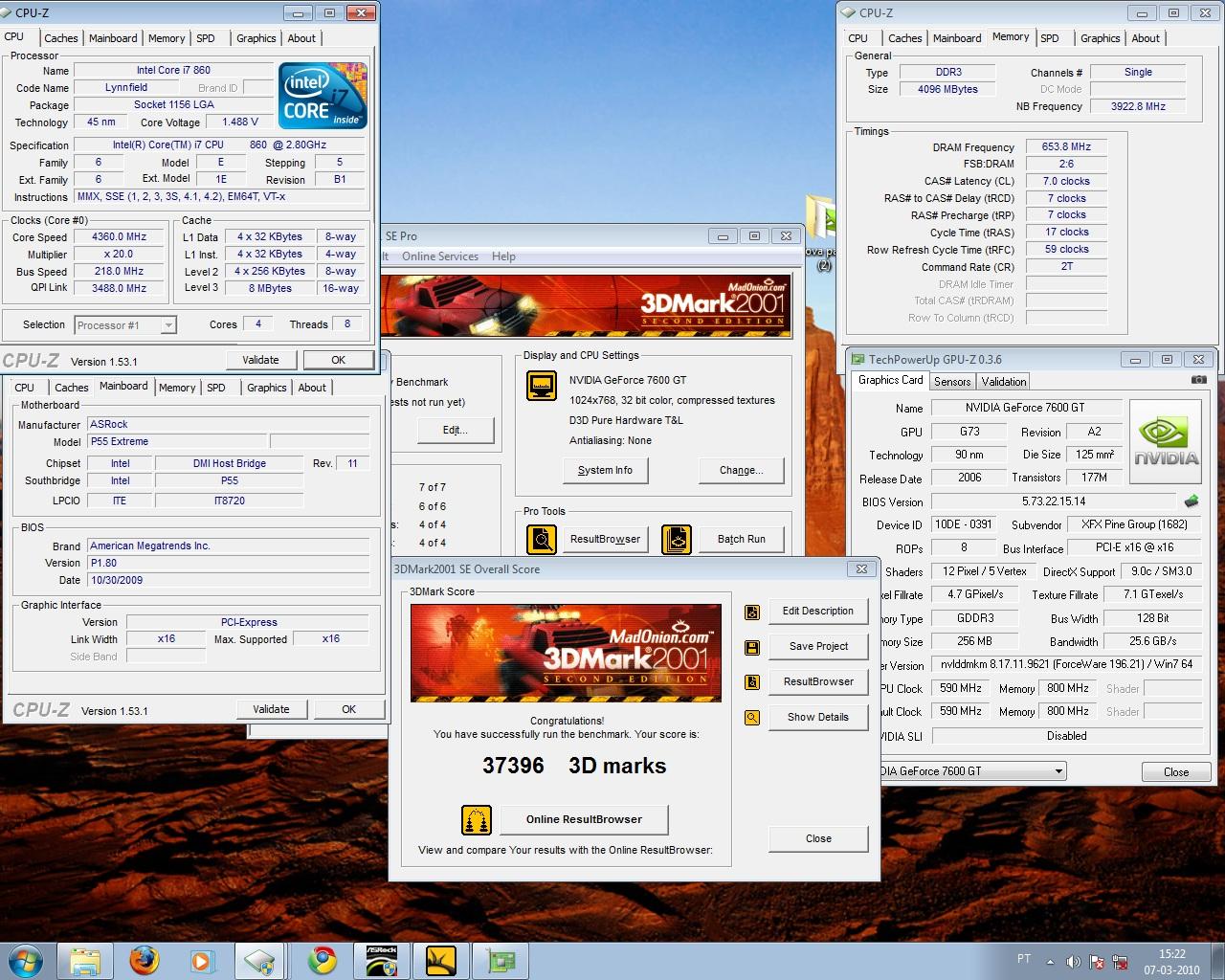Switch to the ASRock taskbar app
Viewport: 1225px width, 980px height.
(382, 961)
